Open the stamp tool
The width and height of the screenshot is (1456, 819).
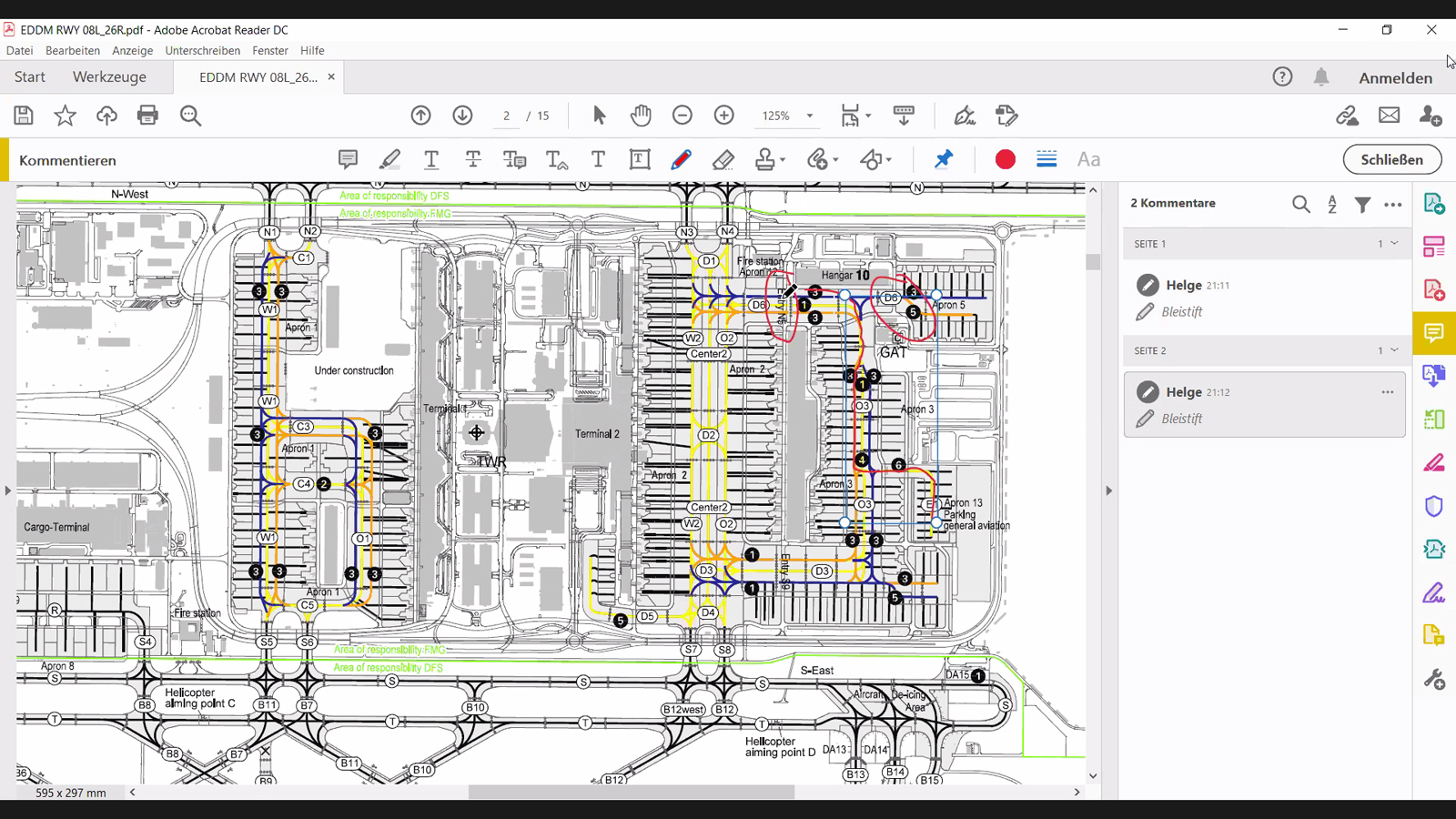(765, 160)
